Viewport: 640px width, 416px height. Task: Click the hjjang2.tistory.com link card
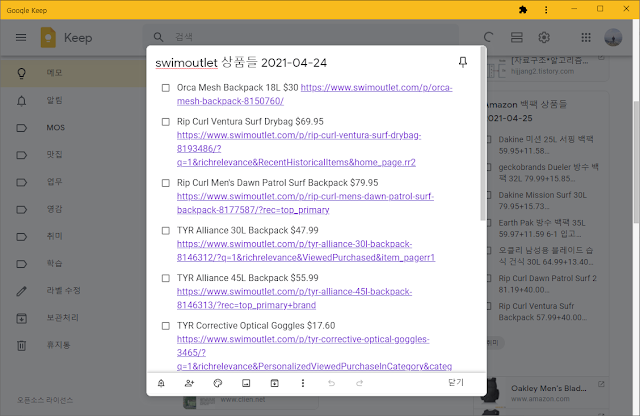548,67
